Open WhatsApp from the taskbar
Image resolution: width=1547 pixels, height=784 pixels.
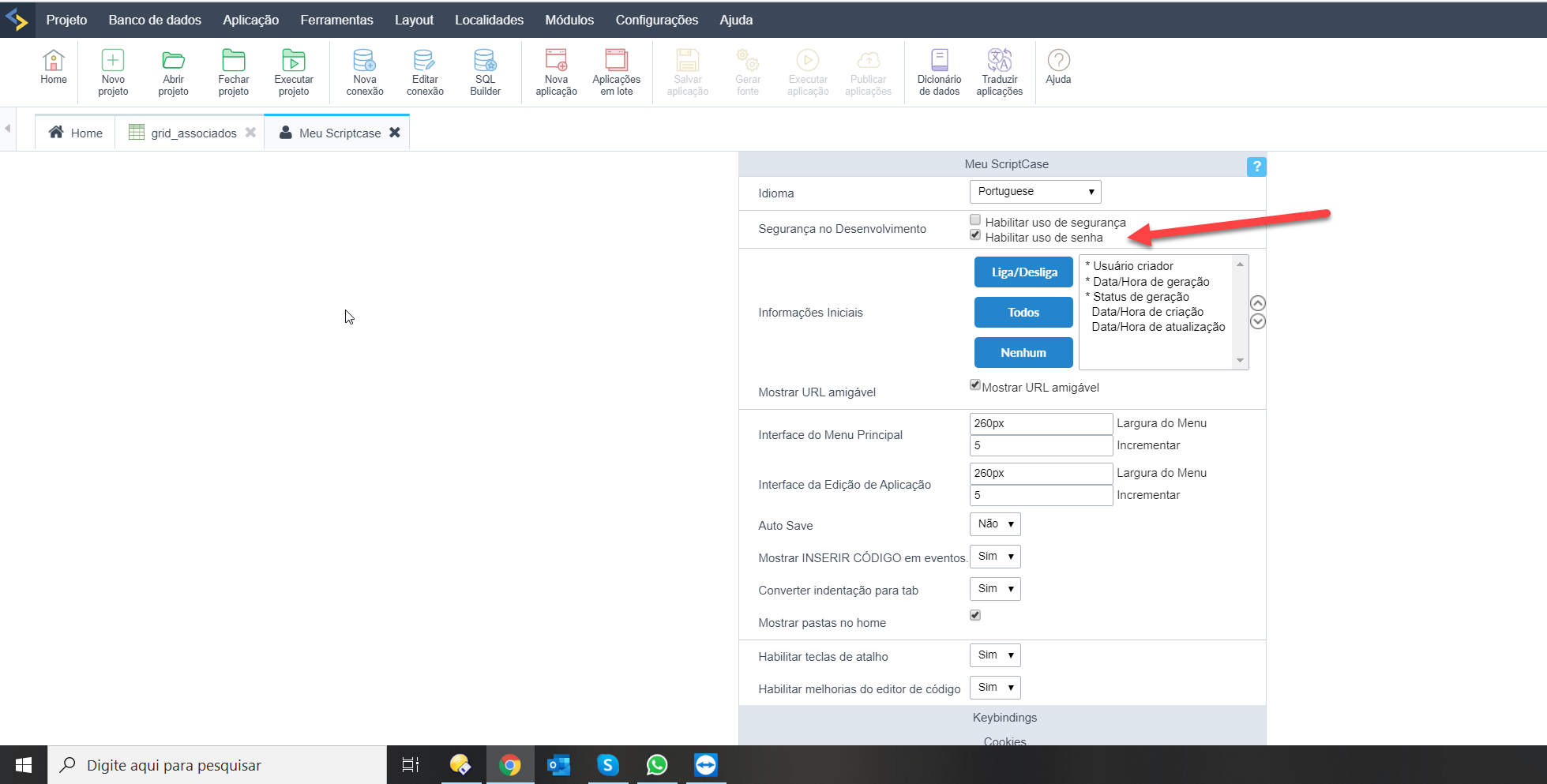coord(657,765)
